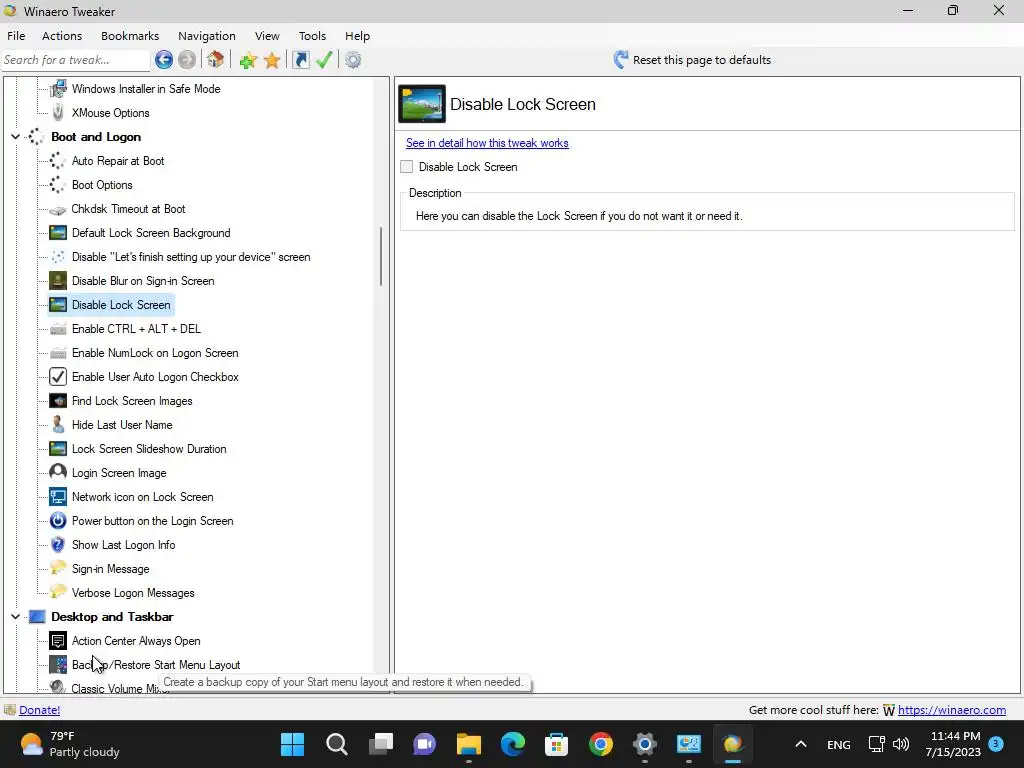Click the blue Back navigation arrow
The image size is (1024, 768).
[x=164, y=60]
